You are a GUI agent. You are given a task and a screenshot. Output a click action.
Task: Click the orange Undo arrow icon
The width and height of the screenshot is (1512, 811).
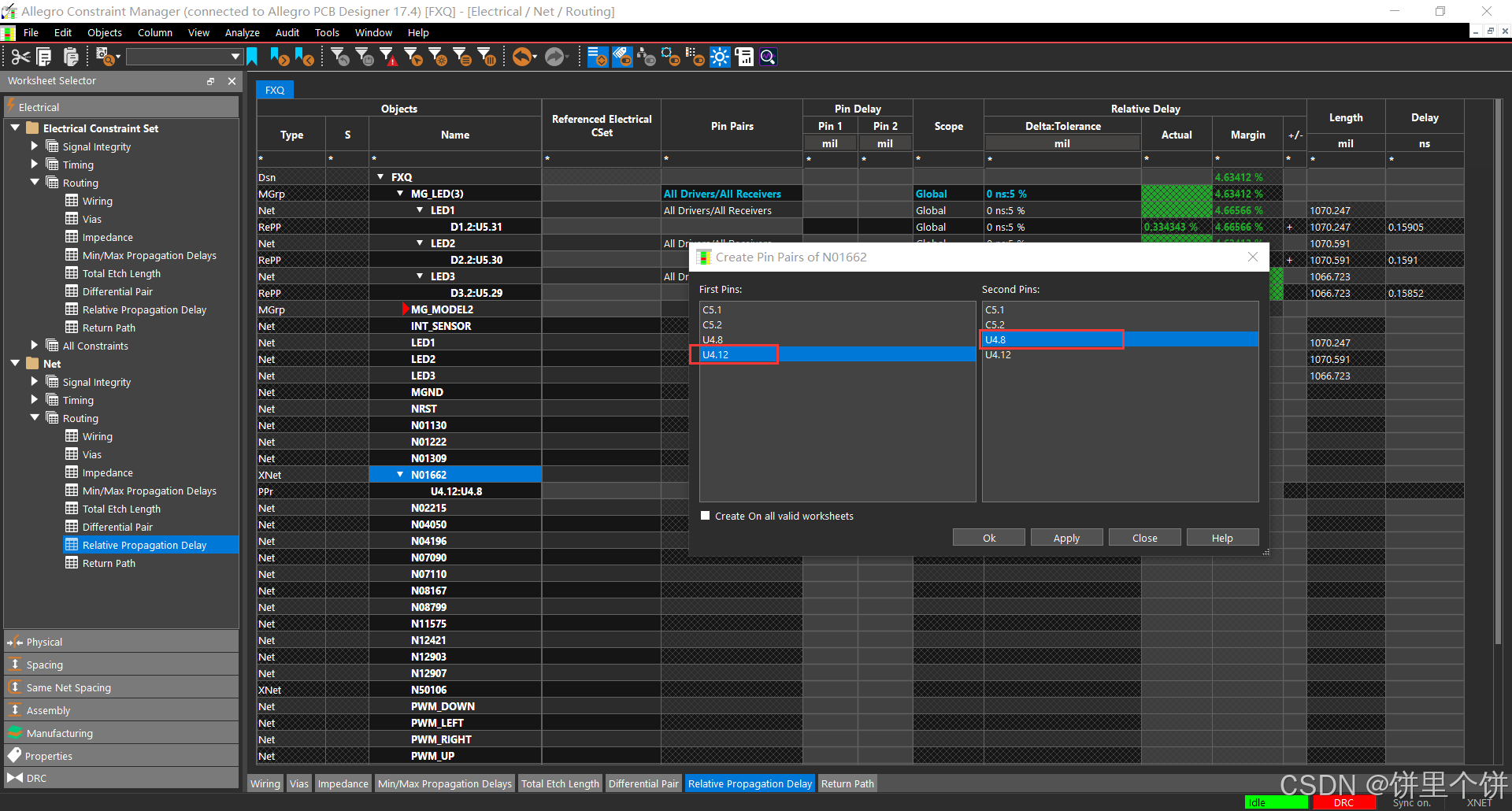tap(521, 57)
